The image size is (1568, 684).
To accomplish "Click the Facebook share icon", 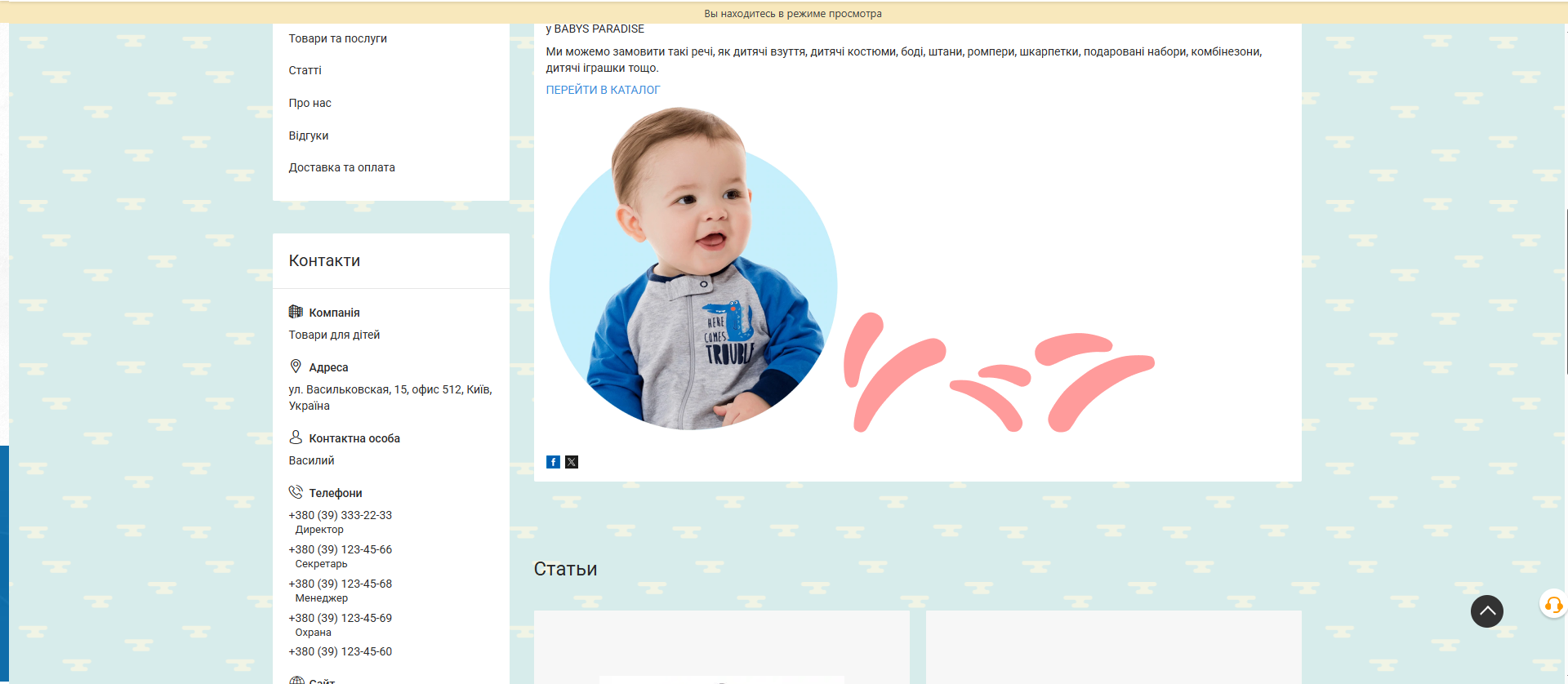I will point(553,462).
